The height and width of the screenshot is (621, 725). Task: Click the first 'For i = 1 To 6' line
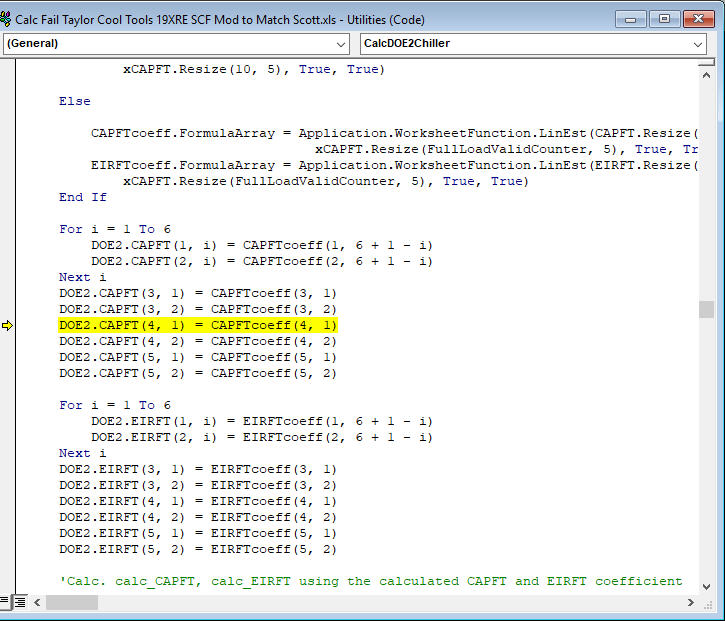[115, 229]
